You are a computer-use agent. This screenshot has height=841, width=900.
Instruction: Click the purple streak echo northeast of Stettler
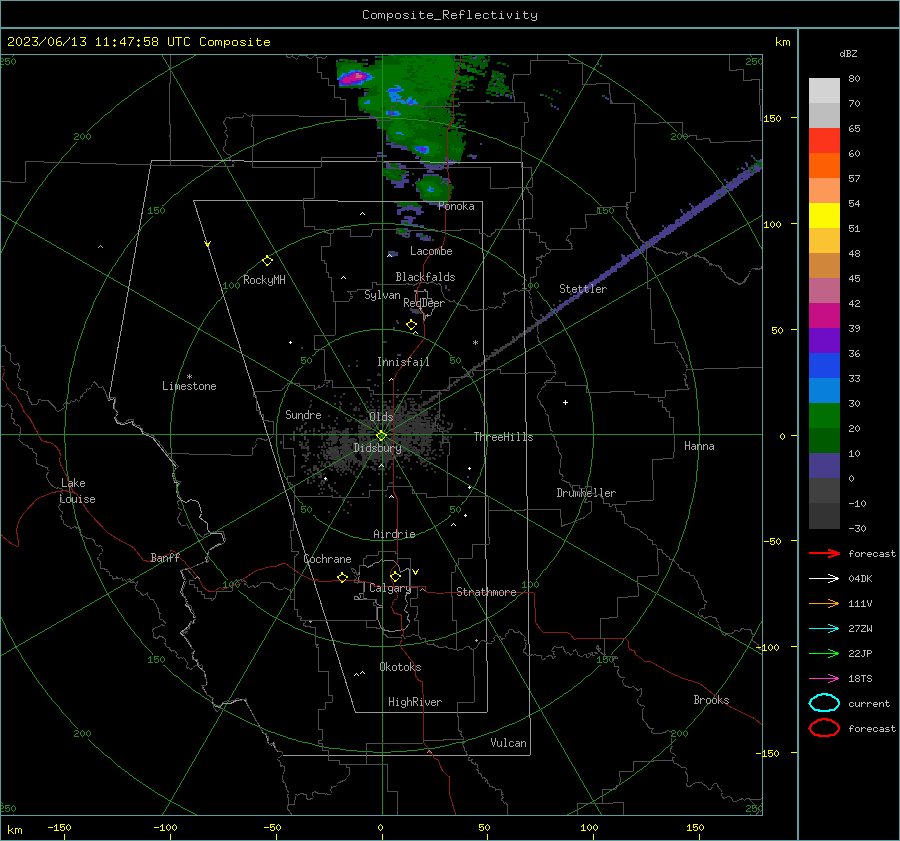(649, 244)
